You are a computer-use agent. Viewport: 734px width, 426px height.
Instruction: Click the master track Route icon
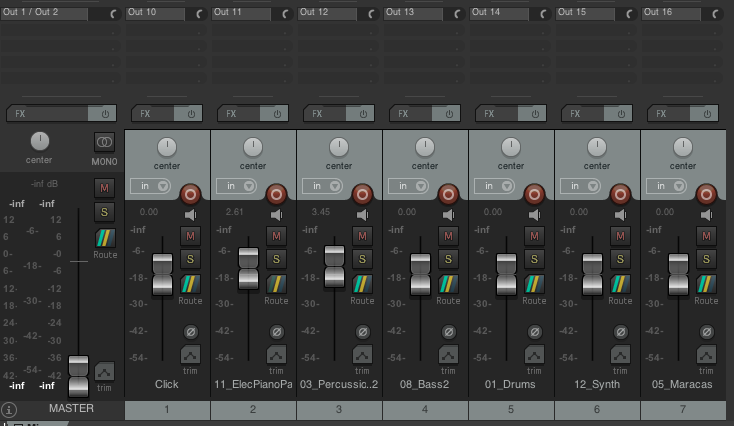[x=105, y=238]
